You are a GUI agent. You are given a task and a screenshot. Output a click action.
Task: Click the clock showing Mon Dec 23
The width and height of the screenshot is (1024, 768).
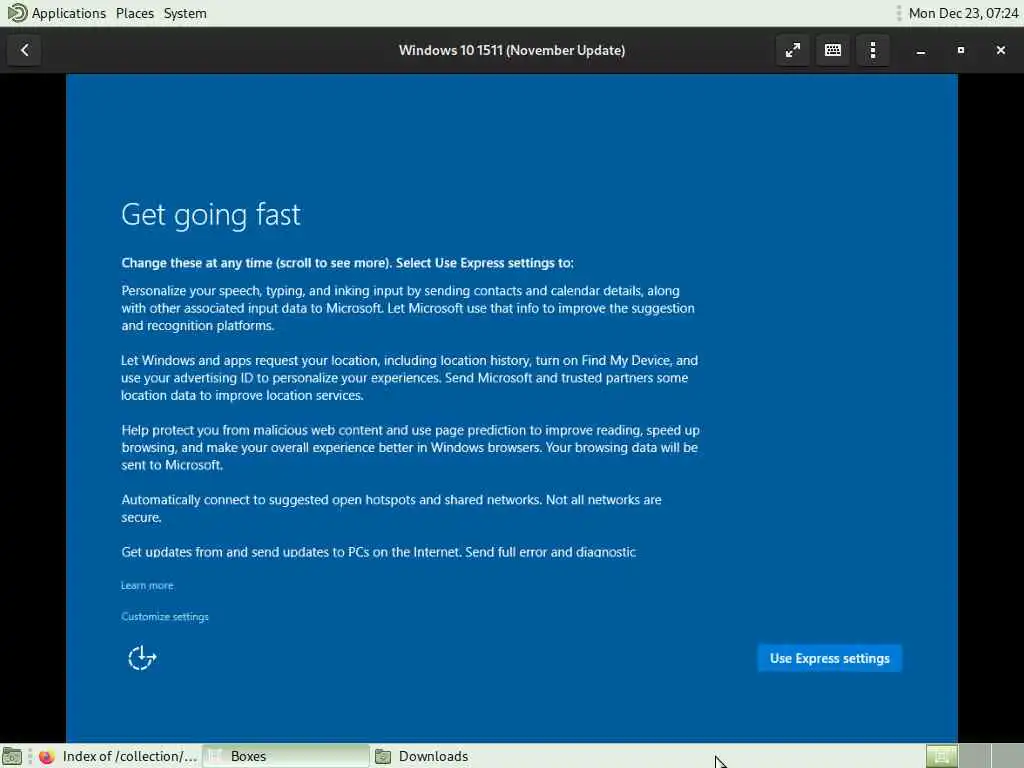click(x=963, y=13)
